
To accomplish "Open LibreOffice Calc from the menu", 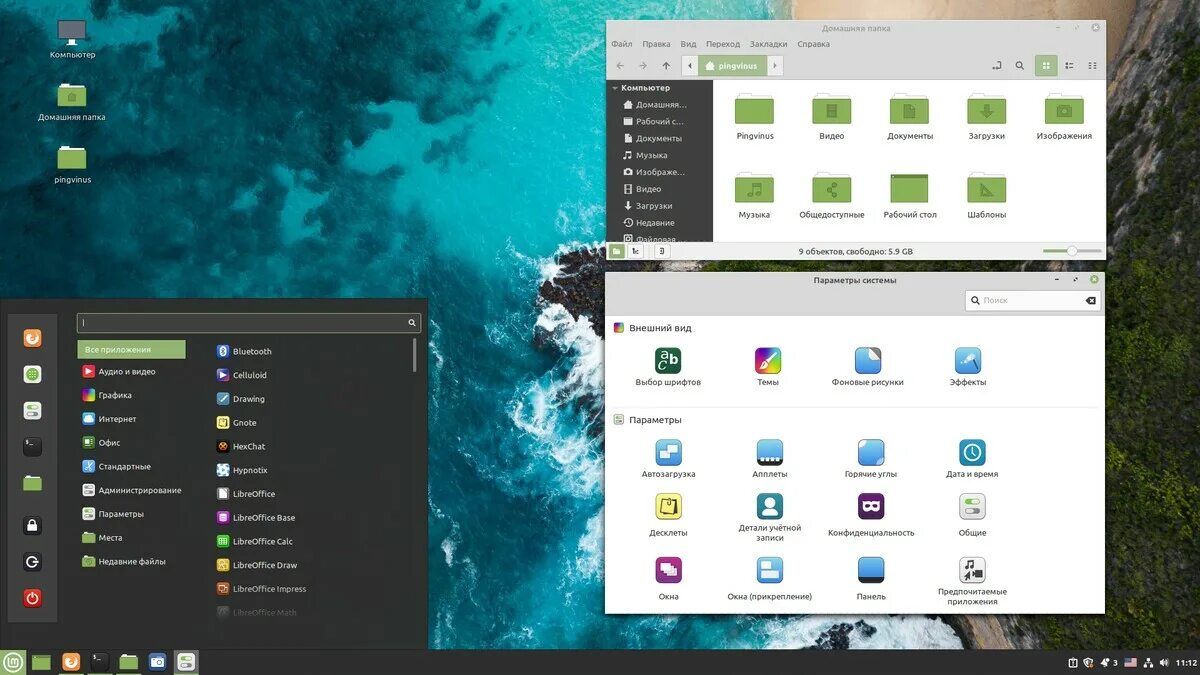I will coord(255,541).
